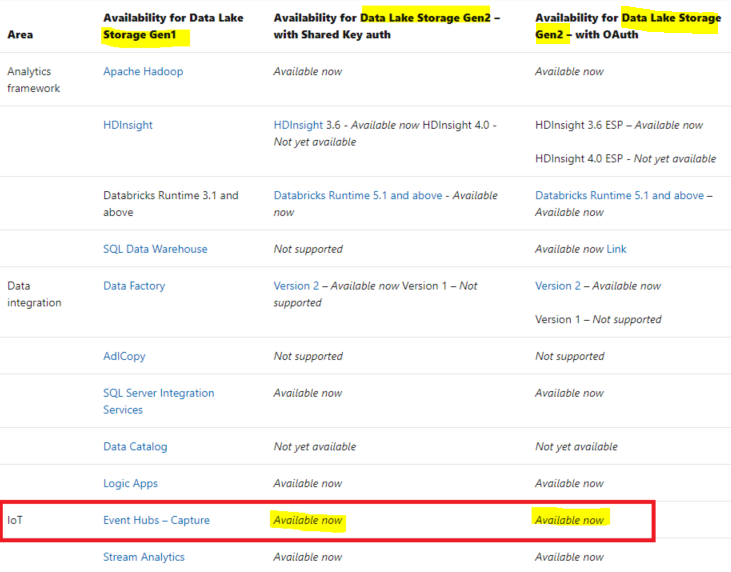Click Shared Key 'Available now' in SSIS row
This screenshot has width=731, height=572.
coord(308,393)
